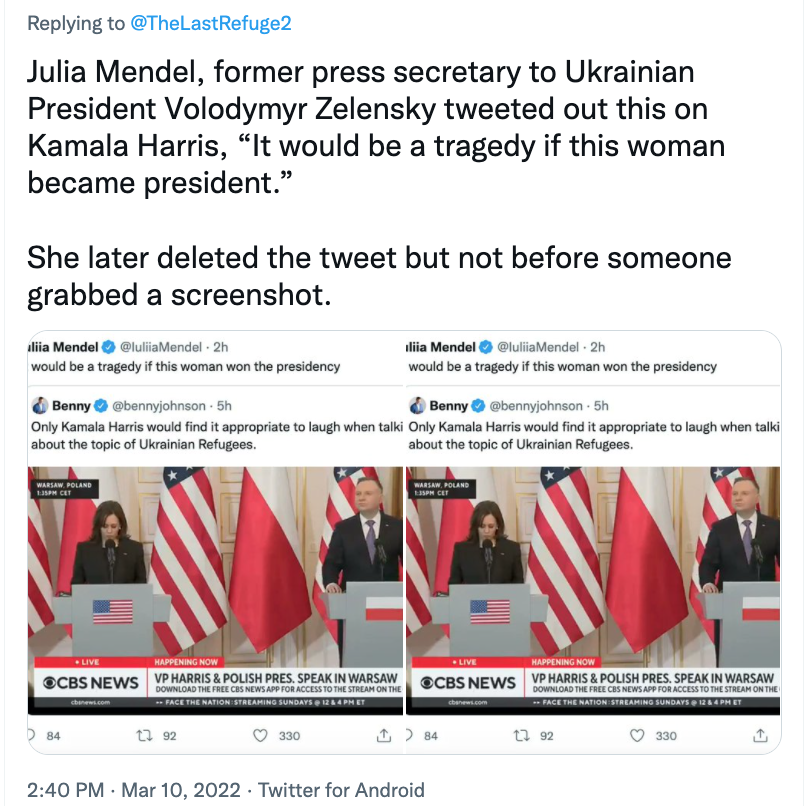Click retweet icon in the right screenshot
This screenshot has height=806, width=806.
(x=521, y=736)
